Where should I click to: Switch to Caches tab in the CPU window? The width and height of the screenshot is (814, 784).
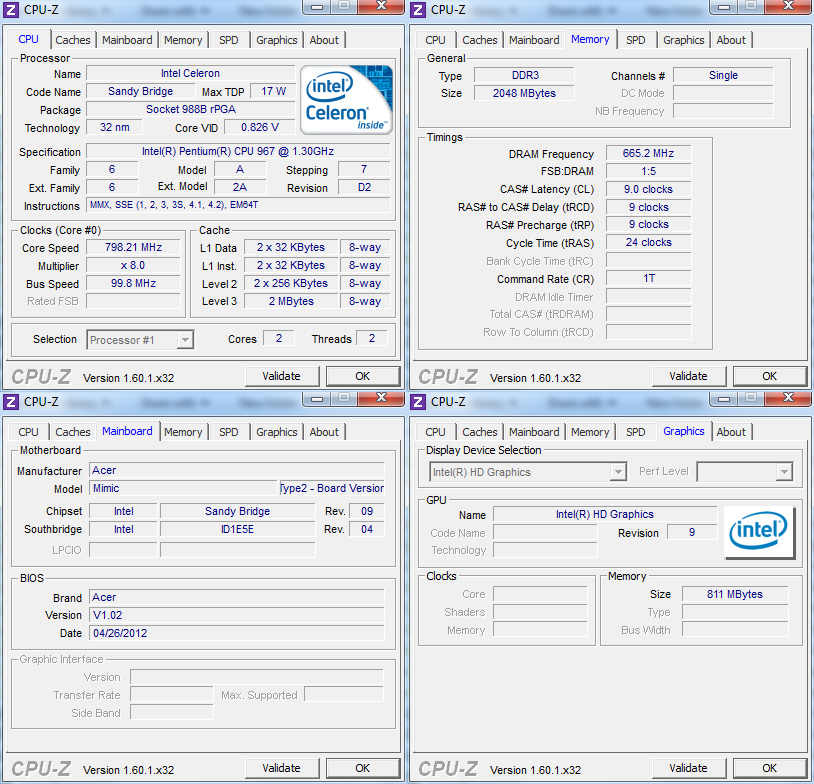pyautogui.click(x=73, y=40)
